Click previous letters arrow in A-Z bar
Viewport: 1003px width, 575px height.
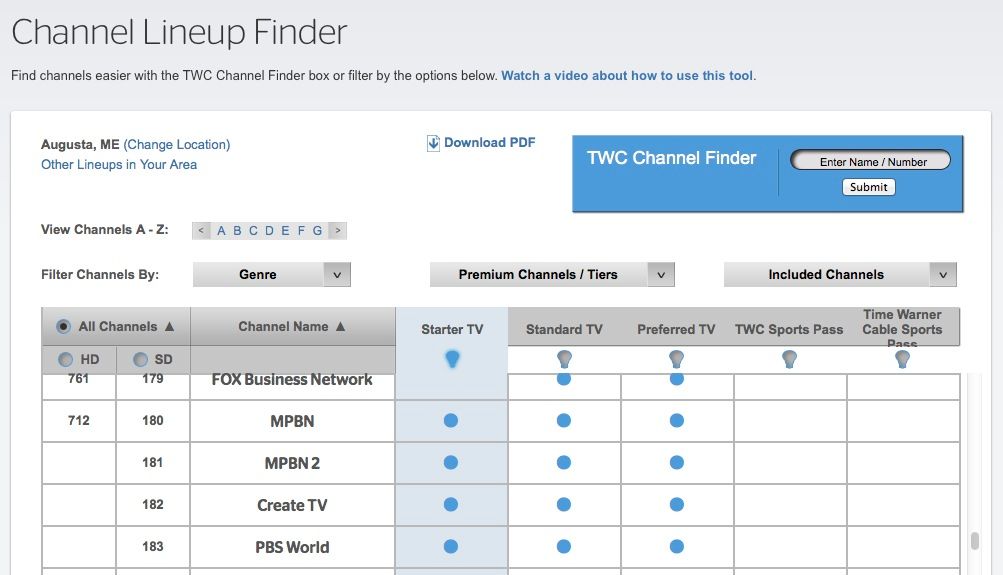(x=201, y=230)
